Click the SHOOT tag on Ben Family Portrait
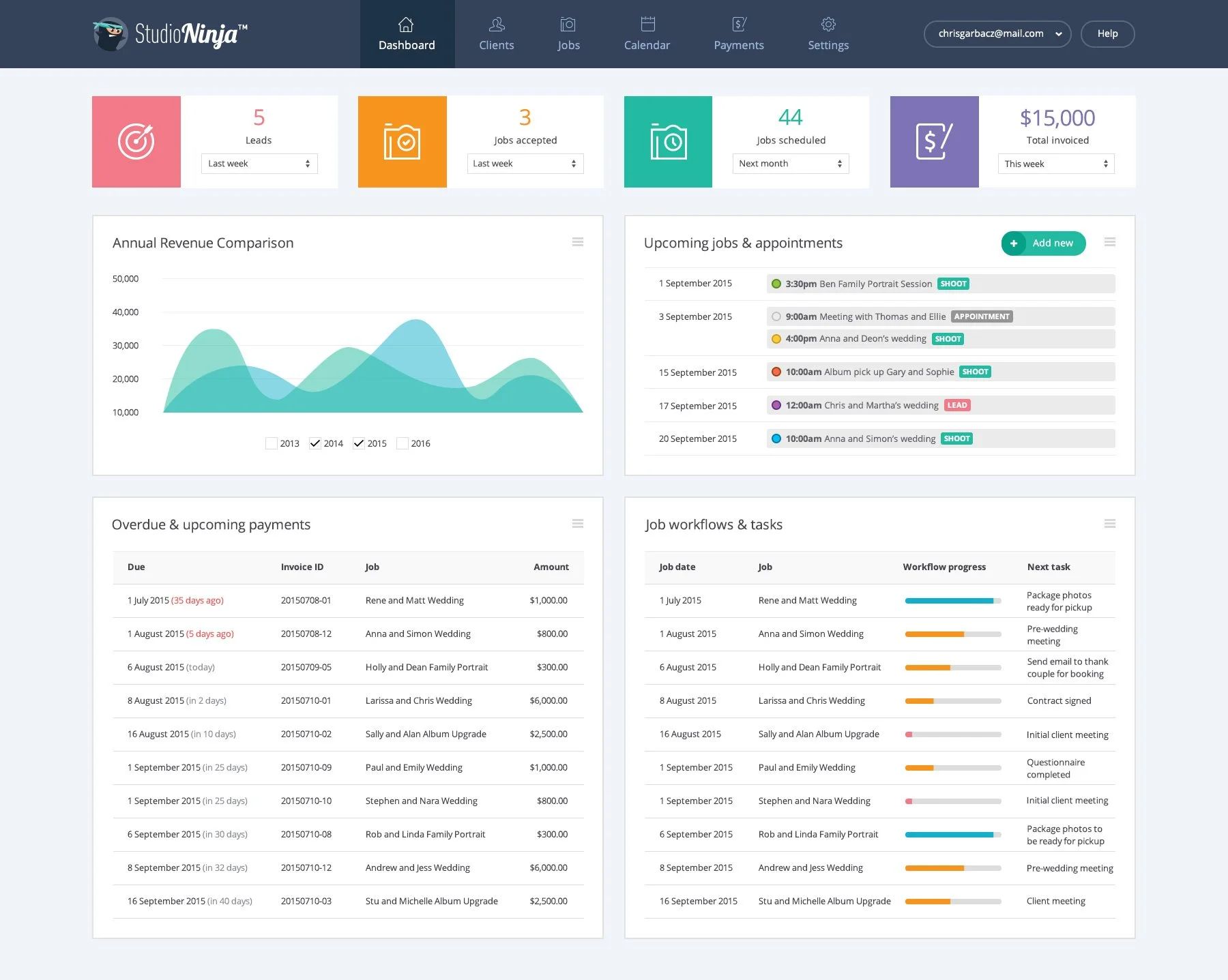This screenshot has width=1228, height=980. click(953, 284)
